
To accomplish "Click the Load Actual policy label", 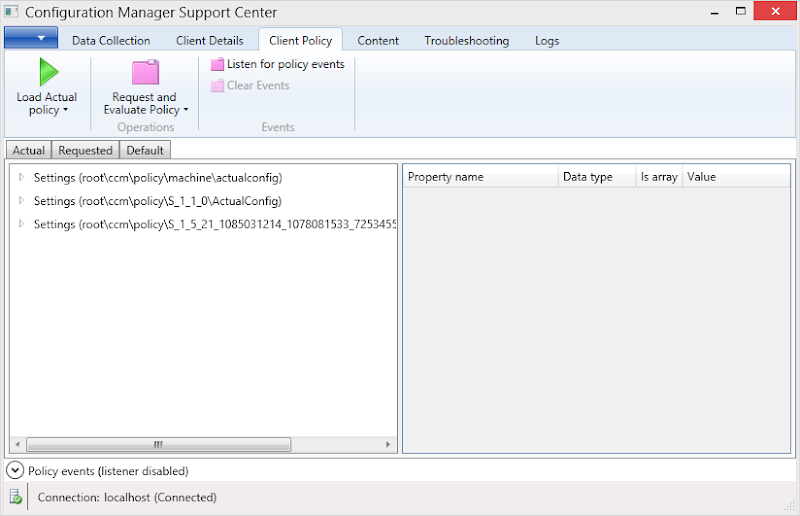I will (x=46, y=104).
